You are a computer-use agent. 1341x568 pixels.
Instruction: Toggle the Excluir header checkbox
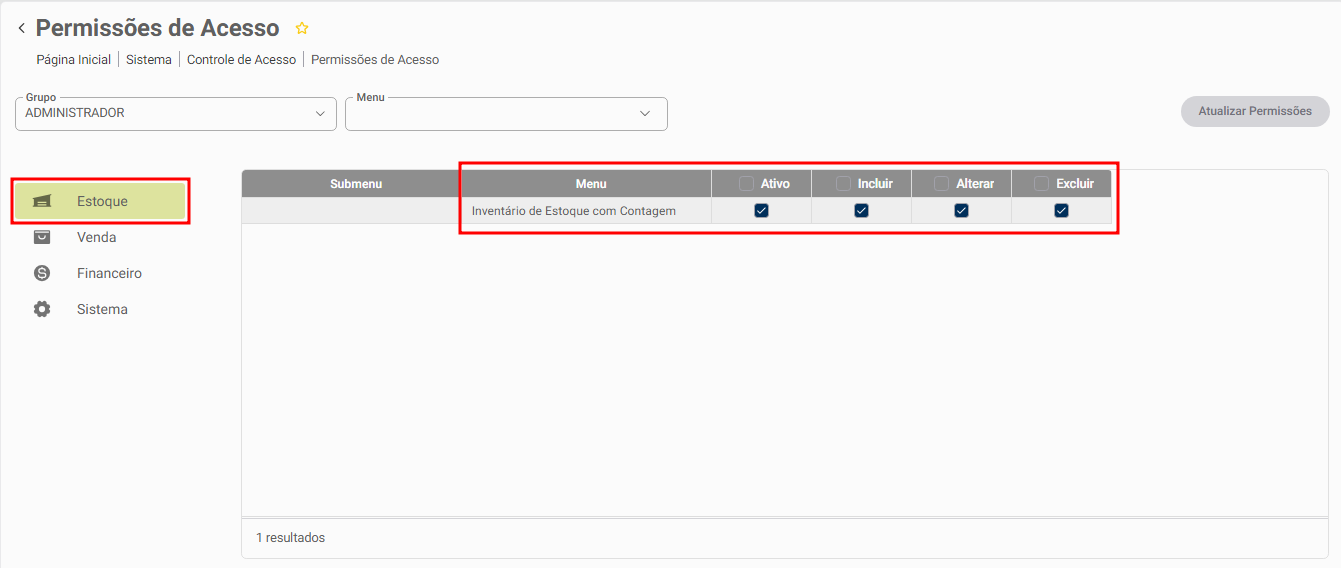tap(1042, 184)
